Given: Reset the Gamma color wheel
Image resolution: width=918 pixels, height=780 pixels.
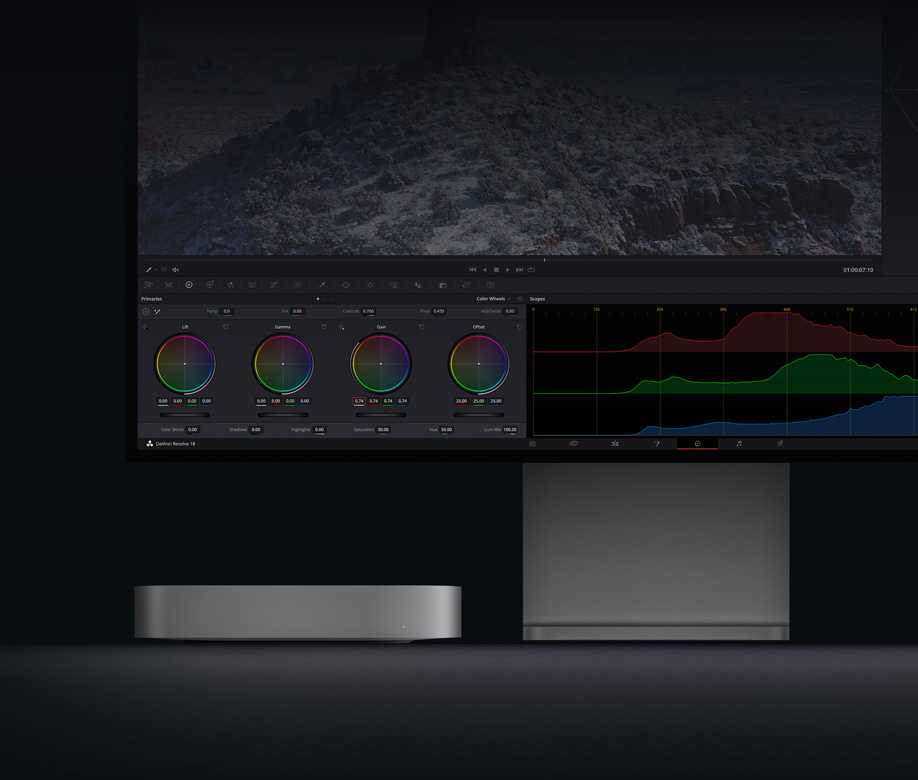Looking at the screenshot, I should pyautogui.click(x=324, y=327).
